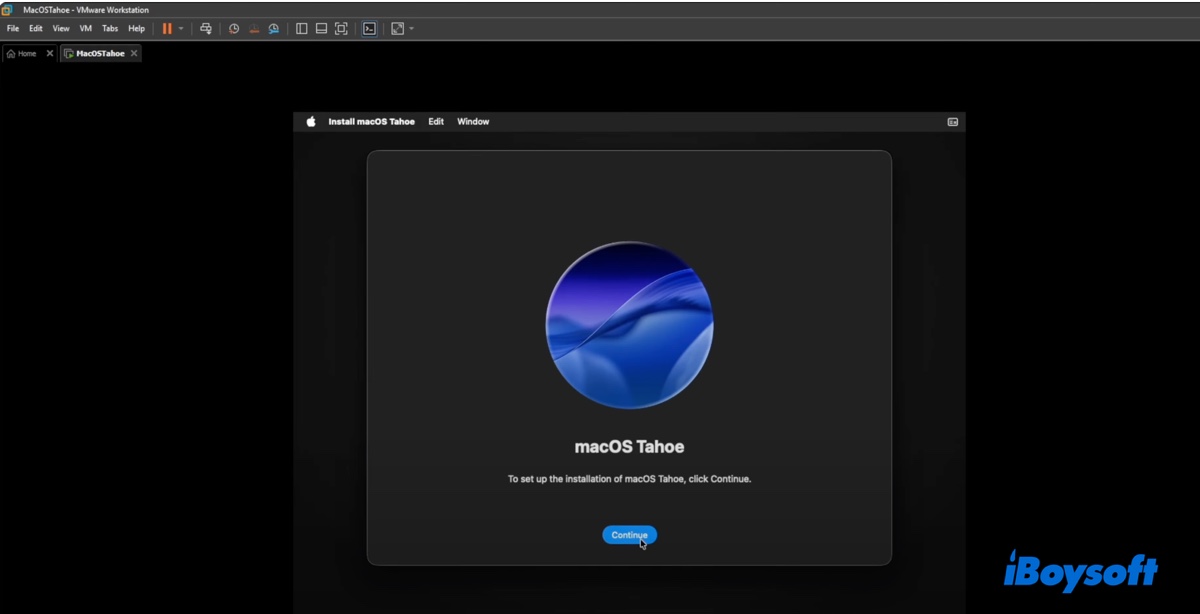Viewport: 1200px width, 614px height.
Task: Click the stretch guest display icon
Action: 397,29
